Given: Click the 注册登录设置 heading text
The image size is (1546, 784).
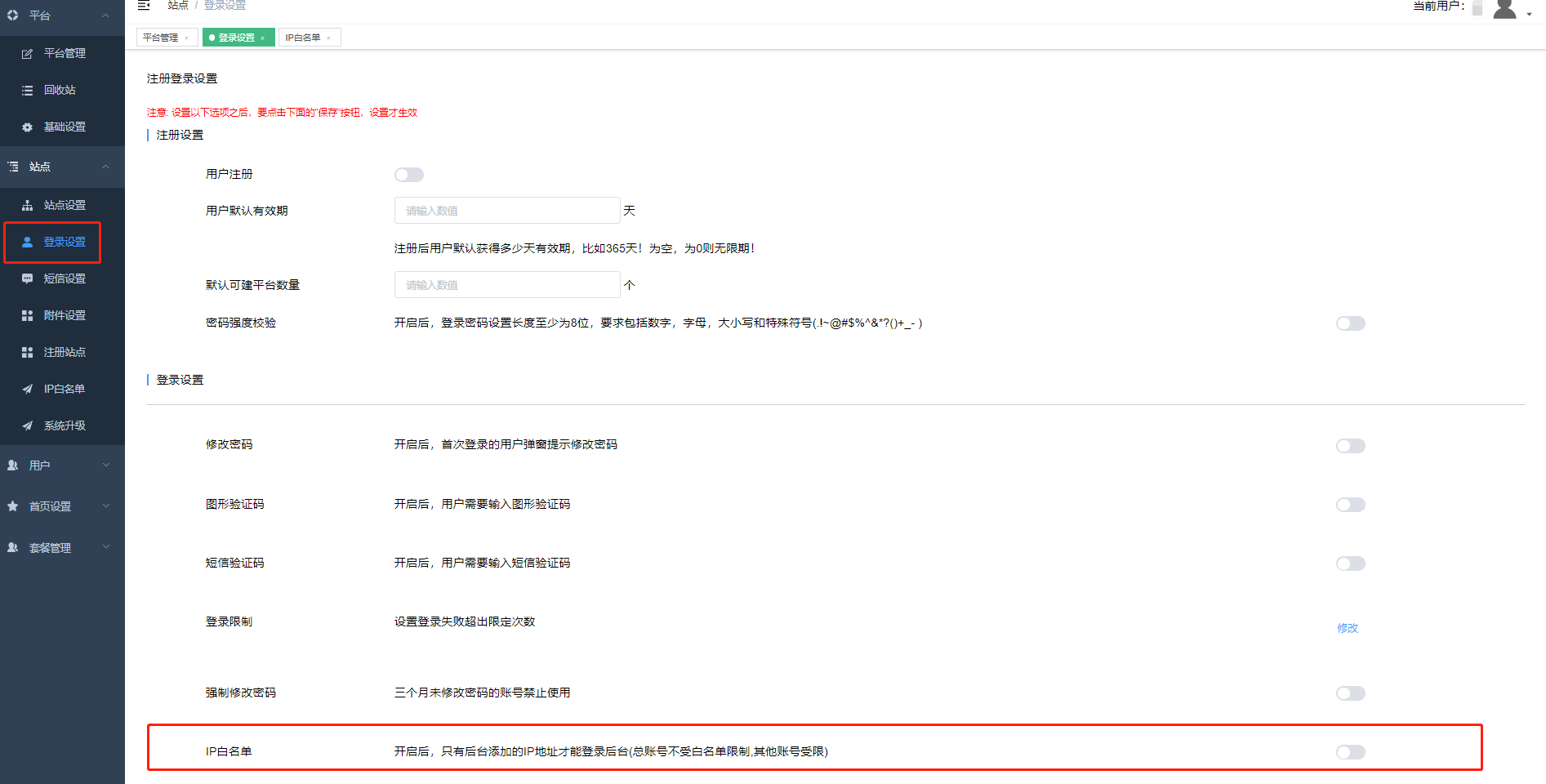Looking at the screenshot, I should (x=182, y=79).
